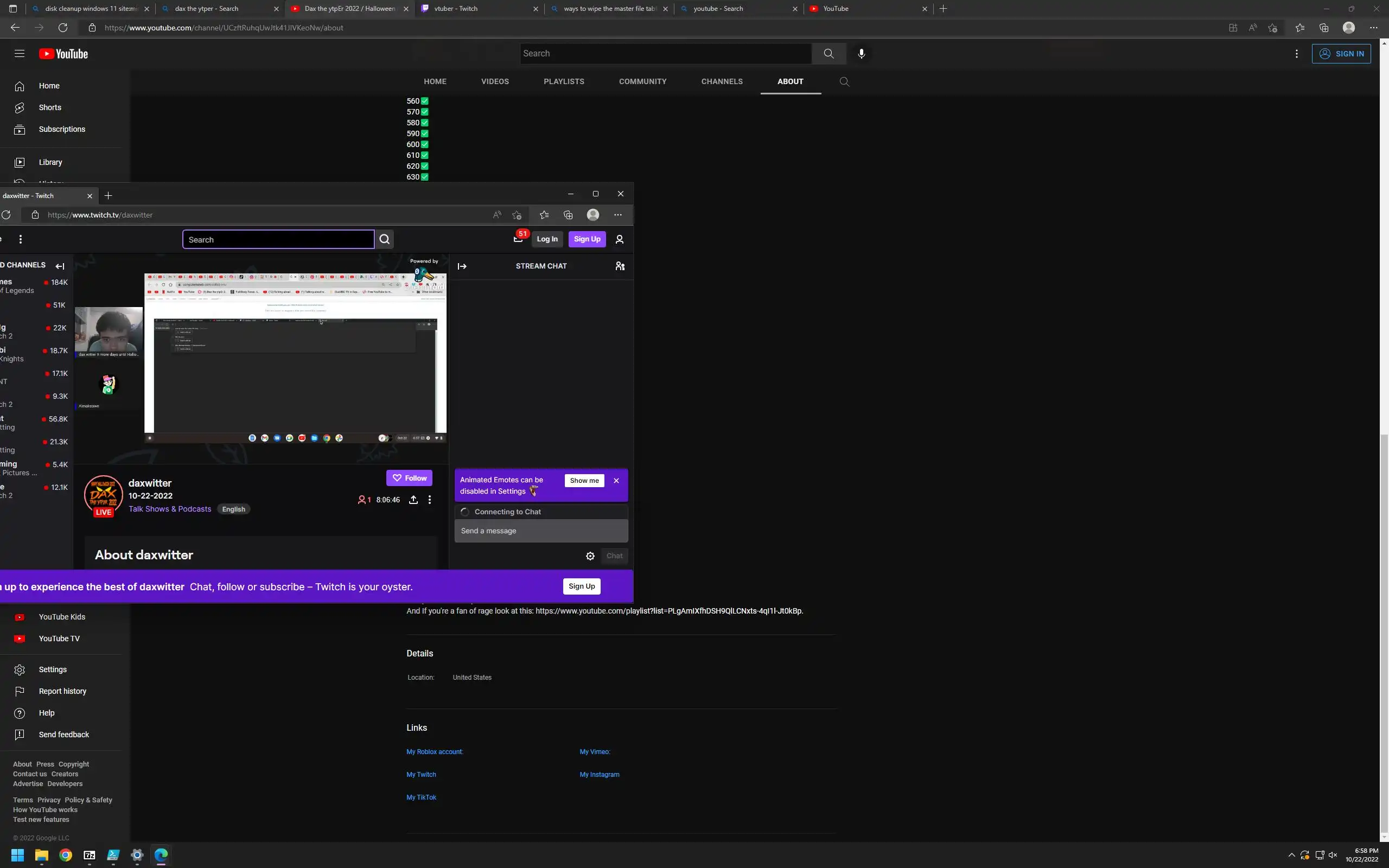Switch to the VIDEOS channel tab
The image size is (1389, 868).
[495, 81]
